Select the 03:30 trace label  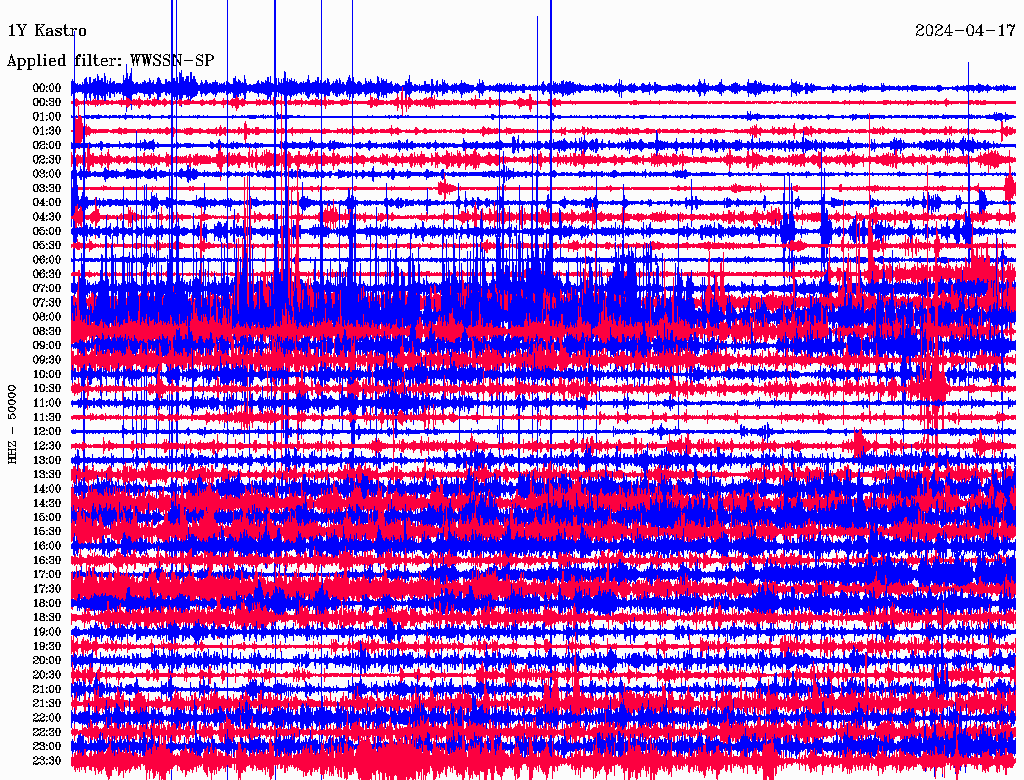(x=47, y=188)
